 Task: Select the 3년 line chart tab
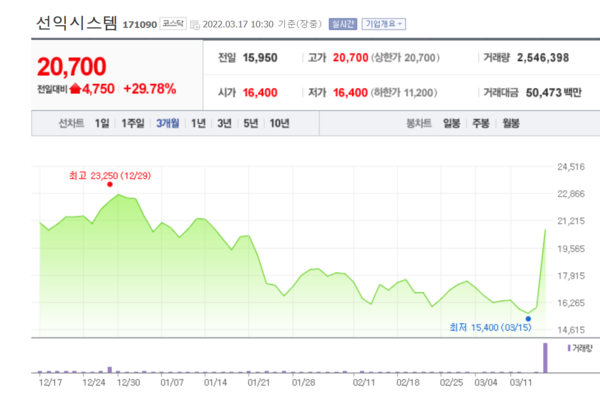[224, 123]
